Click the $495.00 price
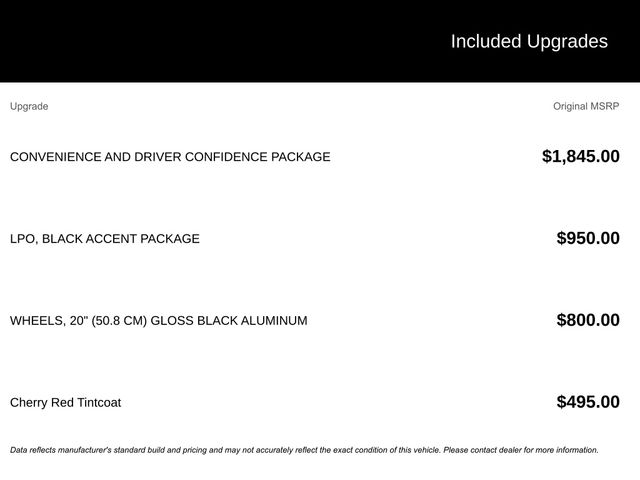Screen dimensions: 640x480 point(588,402)
